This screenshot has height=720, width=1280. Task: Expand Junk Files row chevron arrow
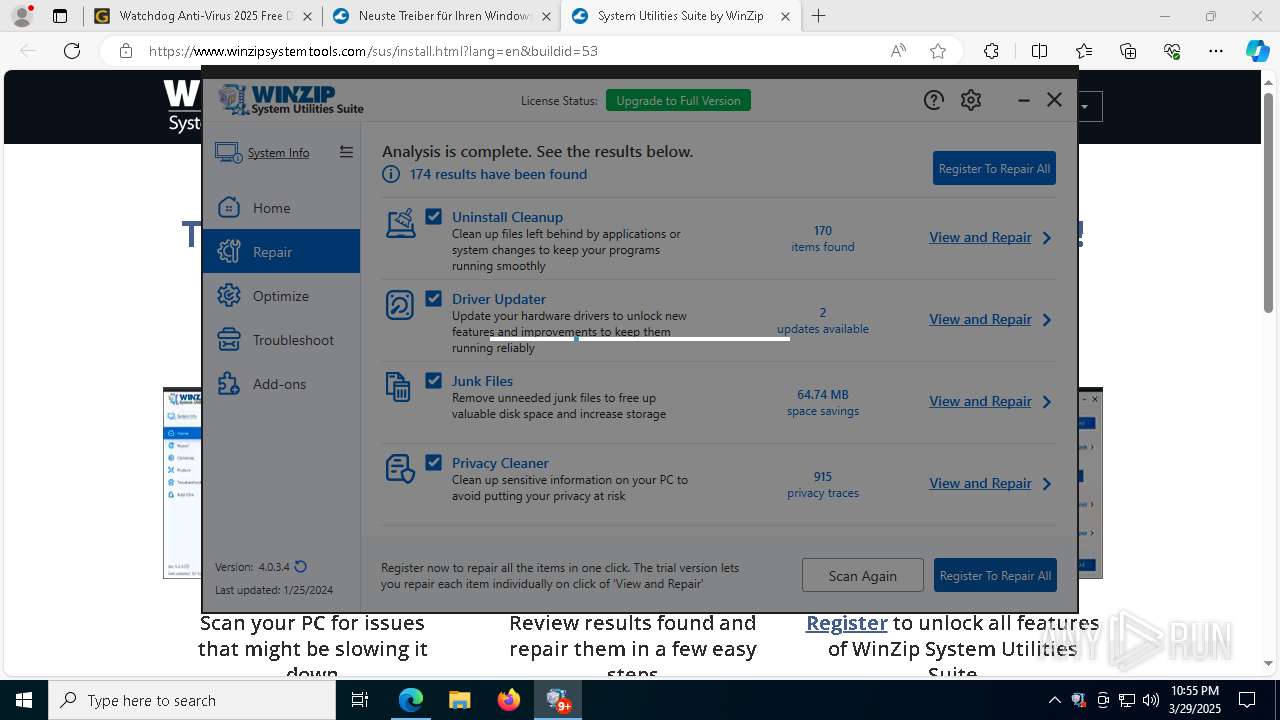1047,402
